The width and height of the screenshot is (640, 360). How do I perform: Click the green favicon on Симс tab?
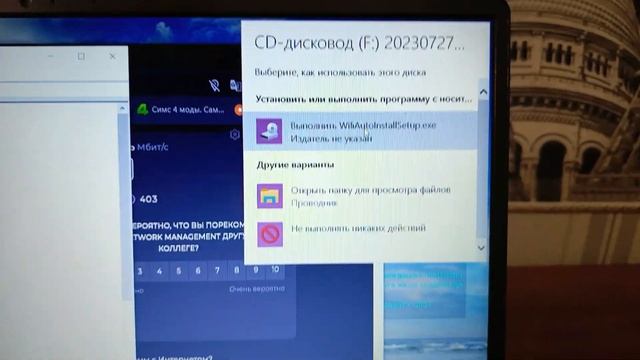[x=142, y=109]
